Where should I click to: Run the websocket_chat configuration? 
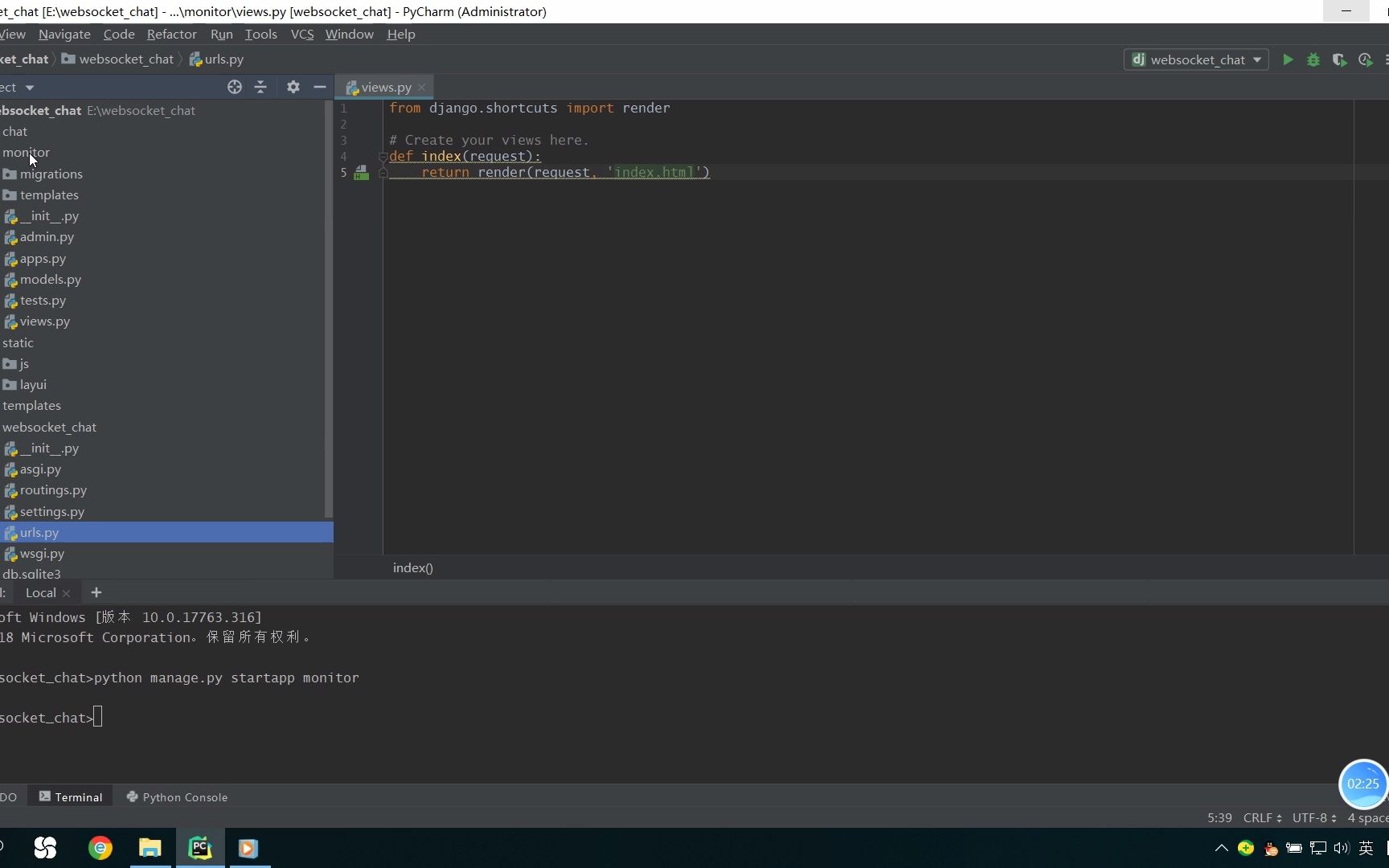pyautogui.click(x=1288, y=59)
